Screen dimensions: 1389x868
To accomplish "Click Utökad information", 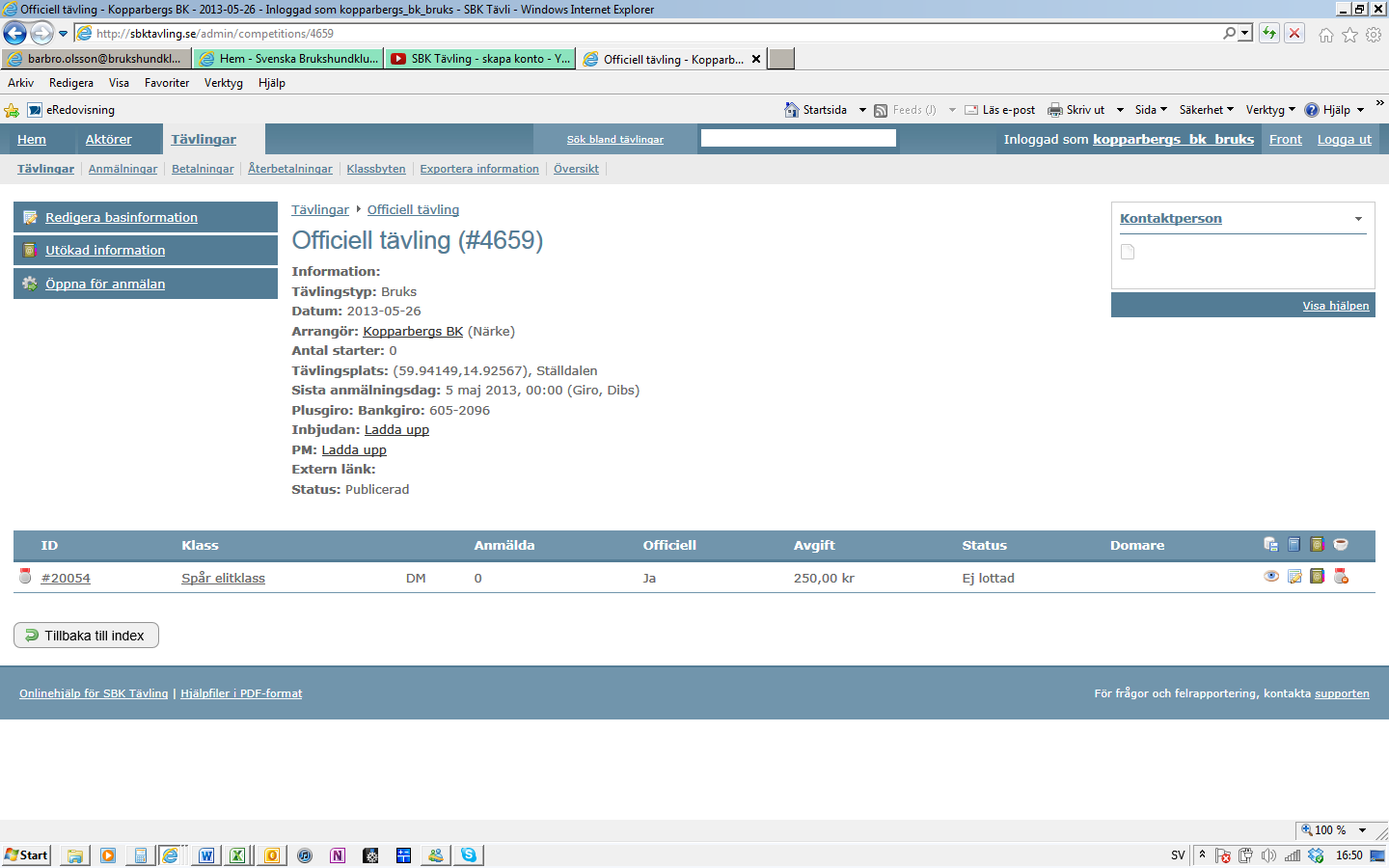I will [x=105, y=250].
